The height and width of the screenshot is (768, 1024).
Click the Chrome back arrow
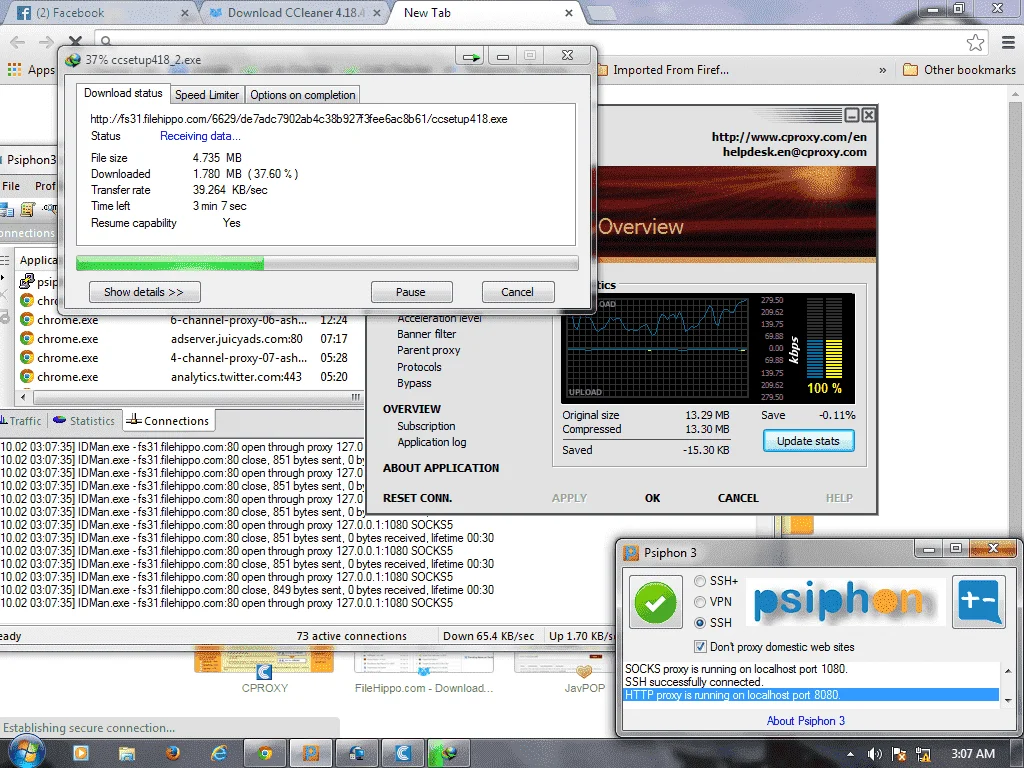pos(18,42)
